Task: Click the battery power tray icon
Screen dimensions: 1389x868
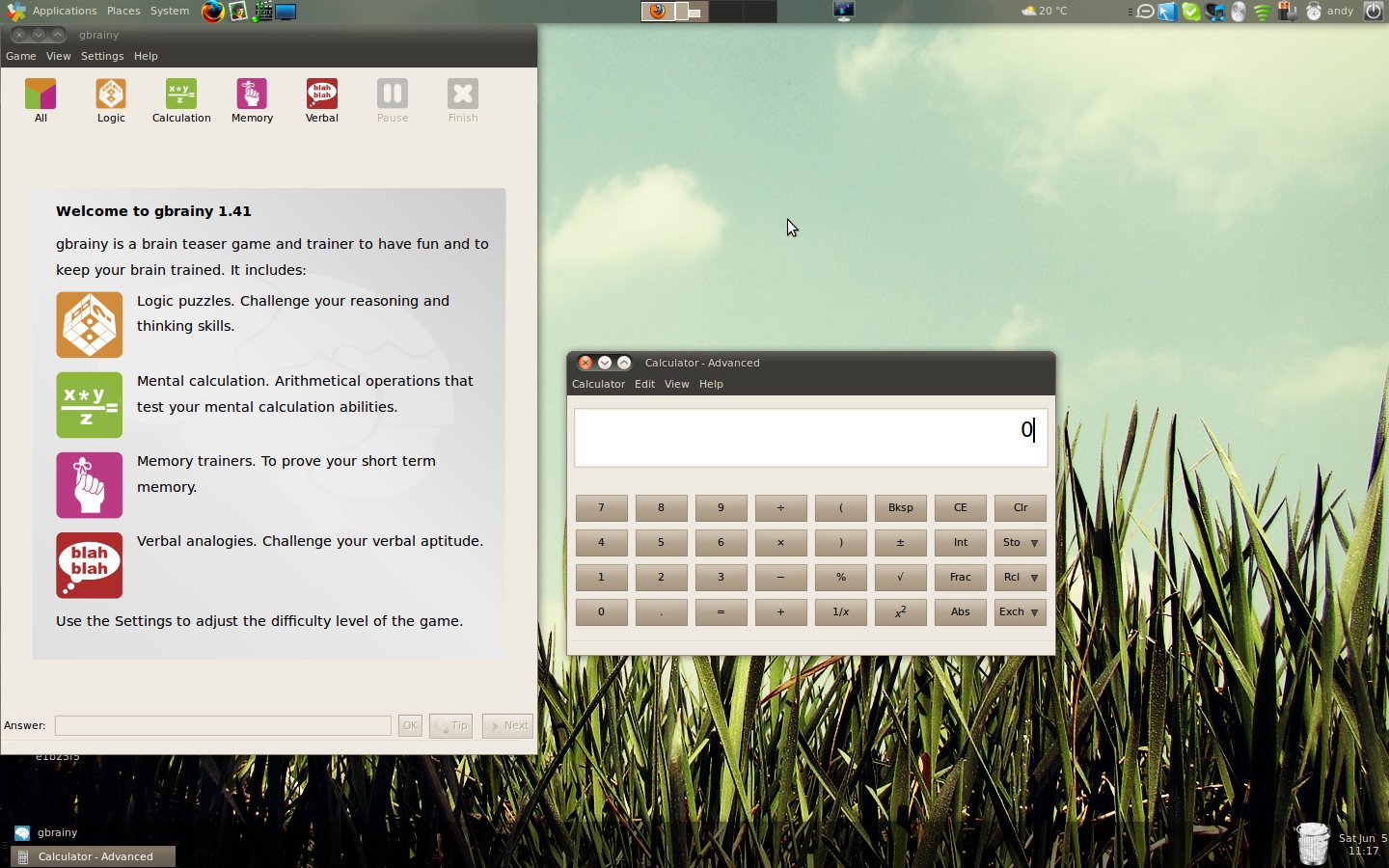Action: pos(1287,12)
